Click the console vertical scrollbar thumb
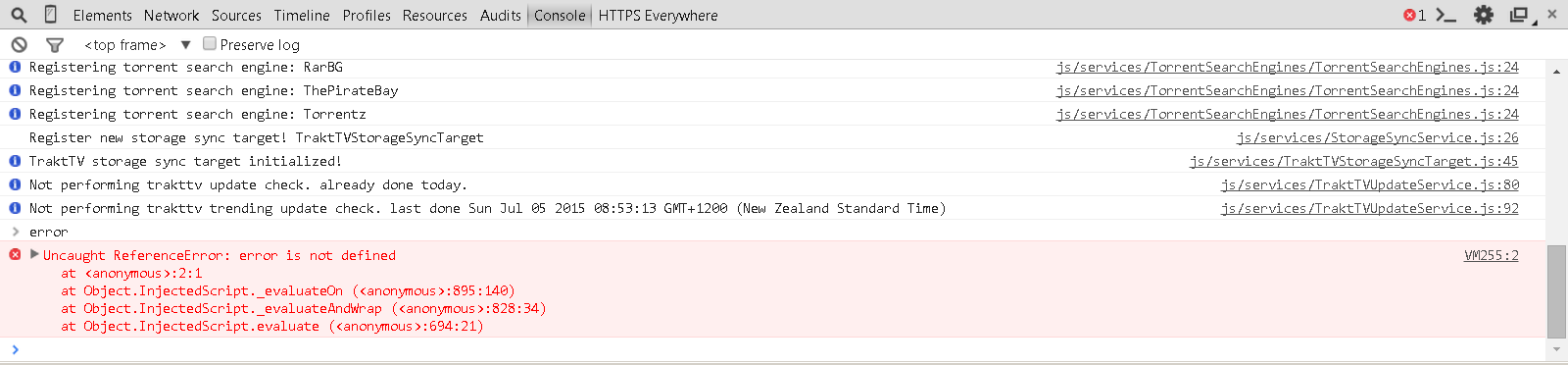The image size is (1568, 365). click(1556, 291)
